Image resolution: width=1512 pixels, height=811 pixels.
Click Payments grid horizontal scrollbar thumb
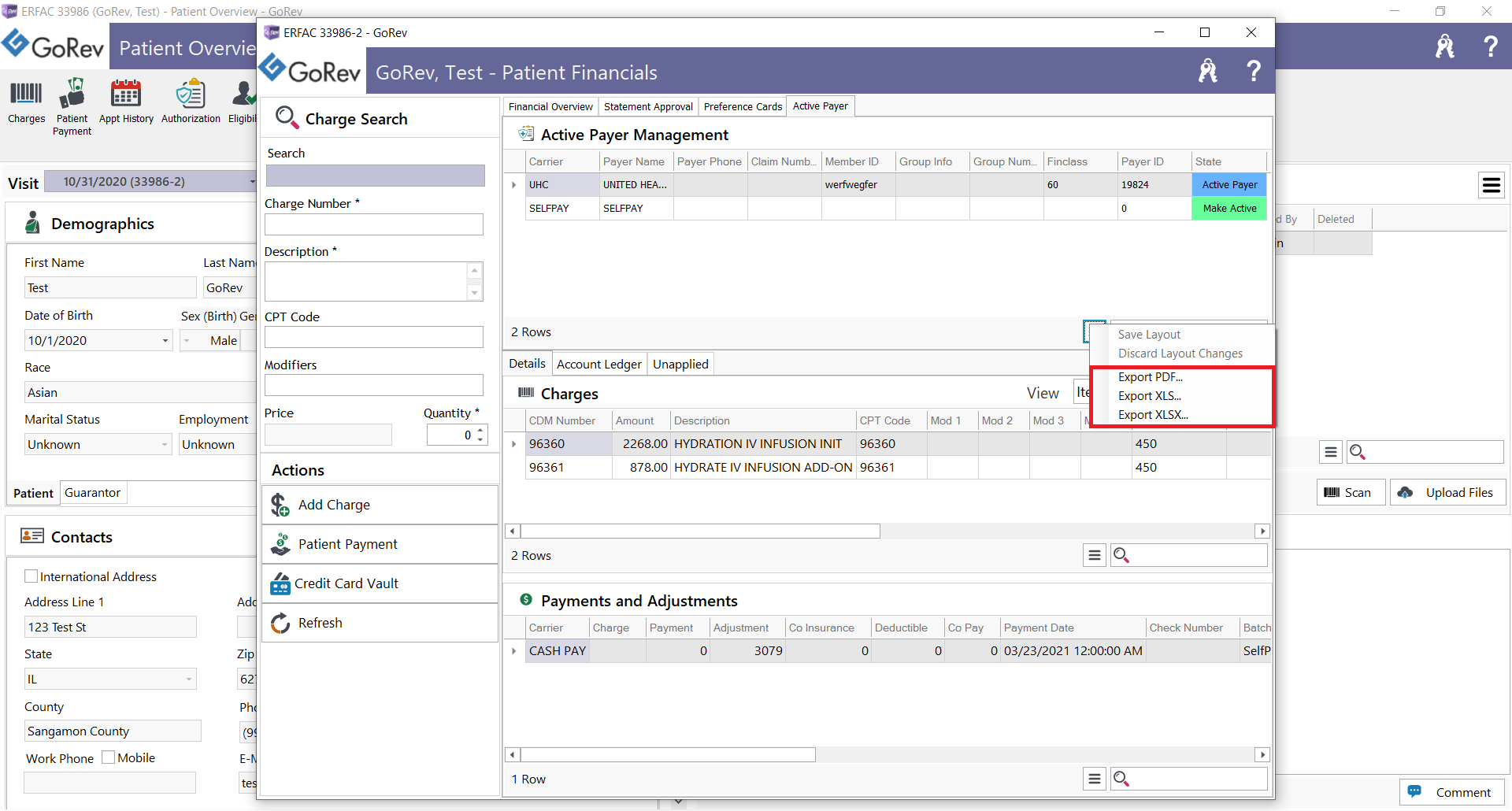(x=668, y=755)
